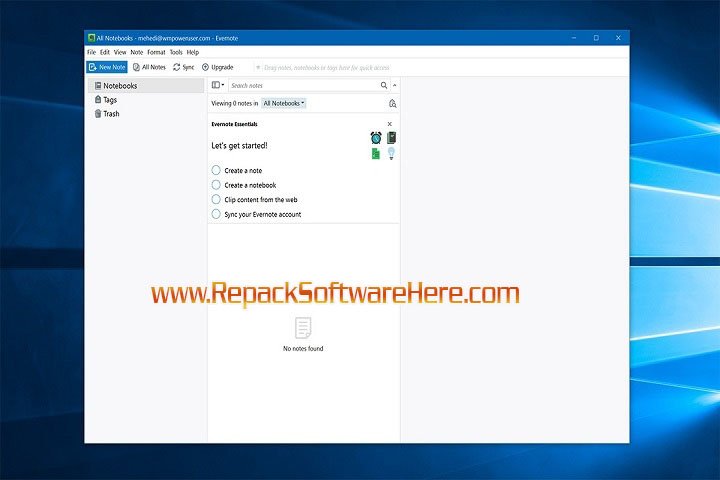
Task: Select Notebooks in the sidebar
Action: pyautogui.click(x=146, y=86)
